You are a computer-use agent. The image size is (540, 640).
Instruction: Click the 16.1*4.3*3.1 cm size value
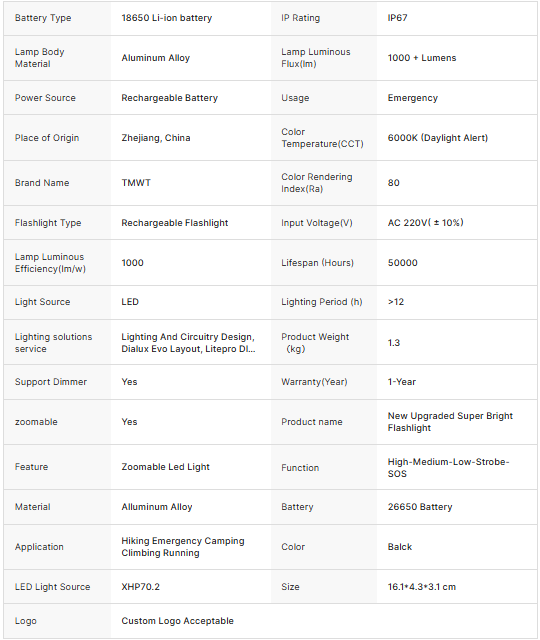(x=422, y=587)
